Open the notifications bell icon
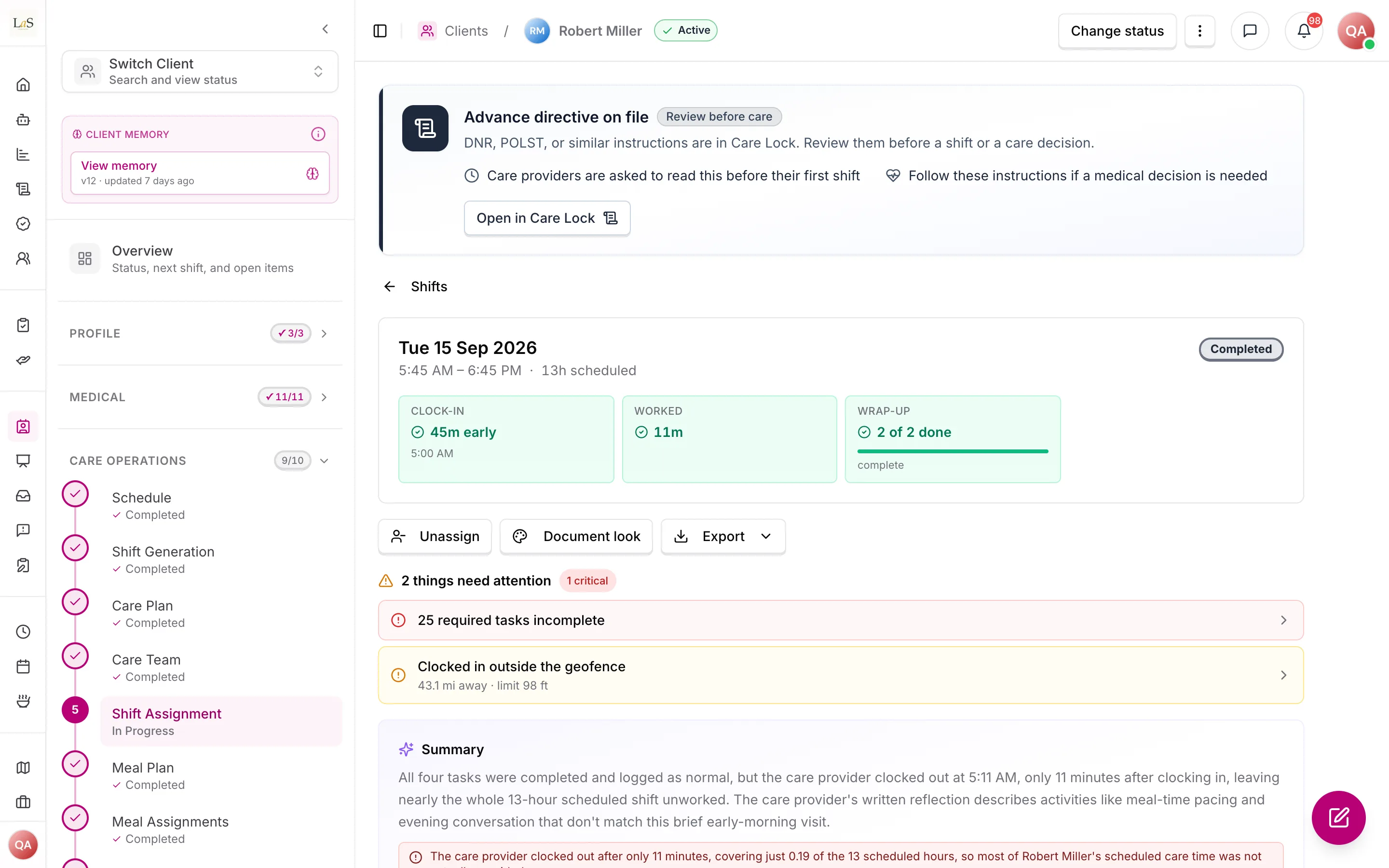The height and width of the screenshot is (868, 1389). click(1304, 31)
